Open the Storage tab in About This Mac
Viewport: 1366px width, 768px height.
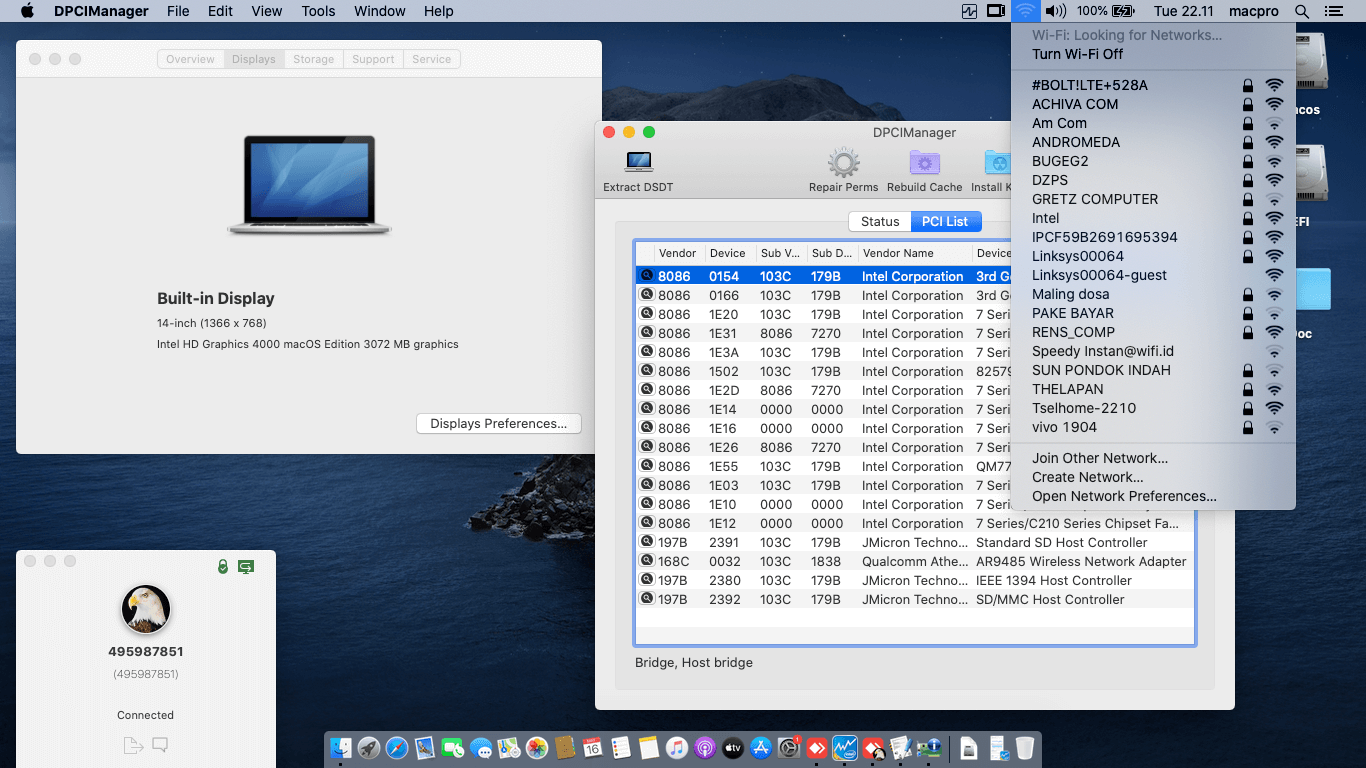[314, 59]
